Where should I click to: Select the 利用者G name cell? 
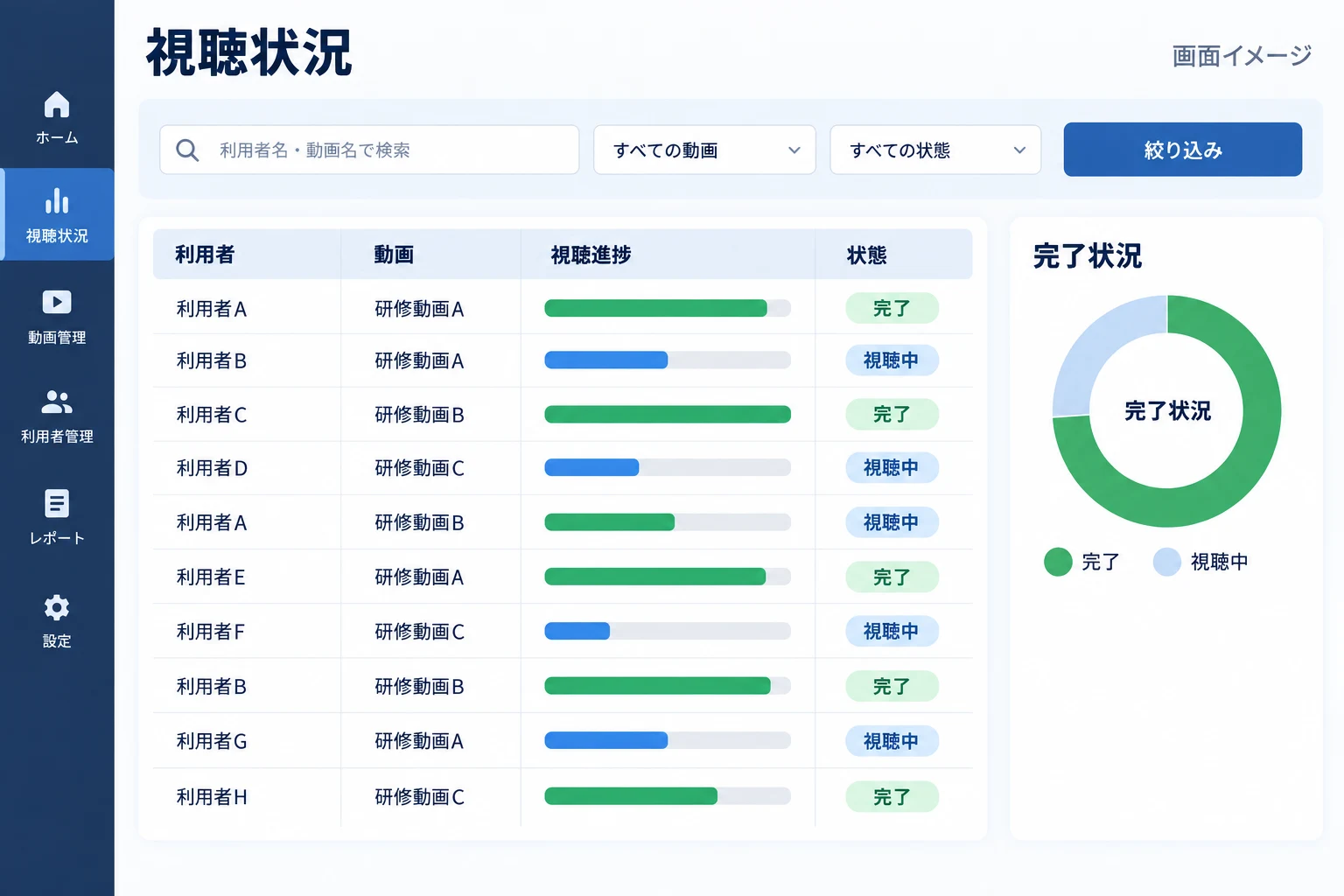click(212, 742)
